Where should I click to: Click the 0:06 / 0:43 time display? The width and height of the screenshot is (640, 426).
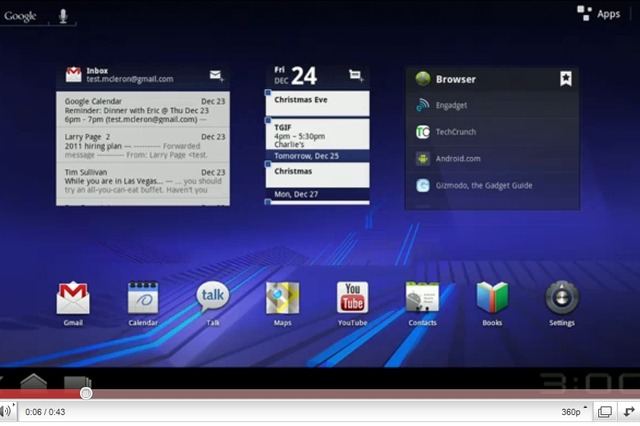[45, 412]
